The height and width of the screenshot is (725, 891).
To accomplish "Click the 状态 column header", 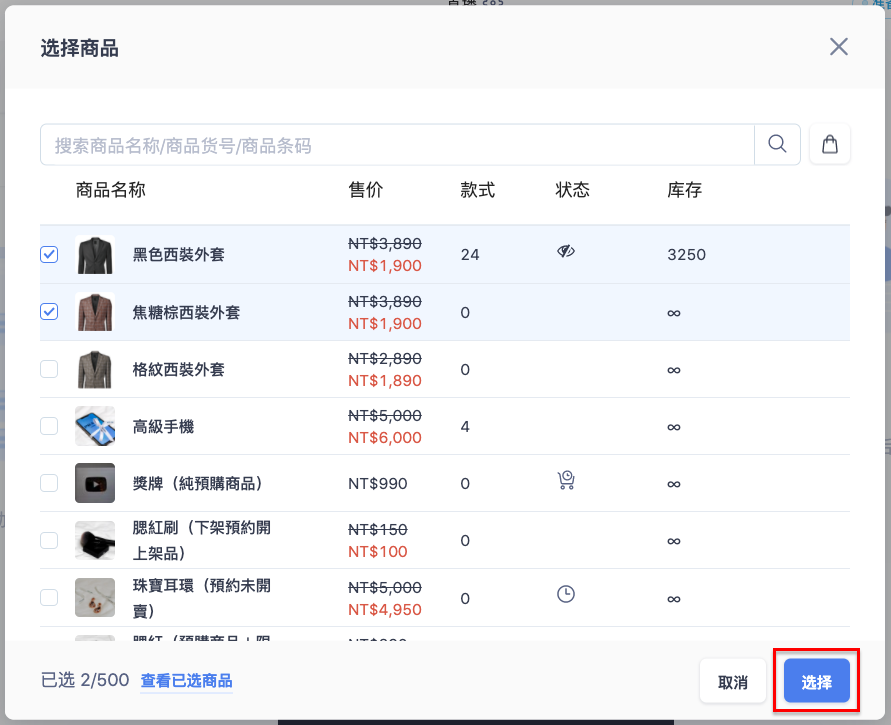I will tap(572, 189).
